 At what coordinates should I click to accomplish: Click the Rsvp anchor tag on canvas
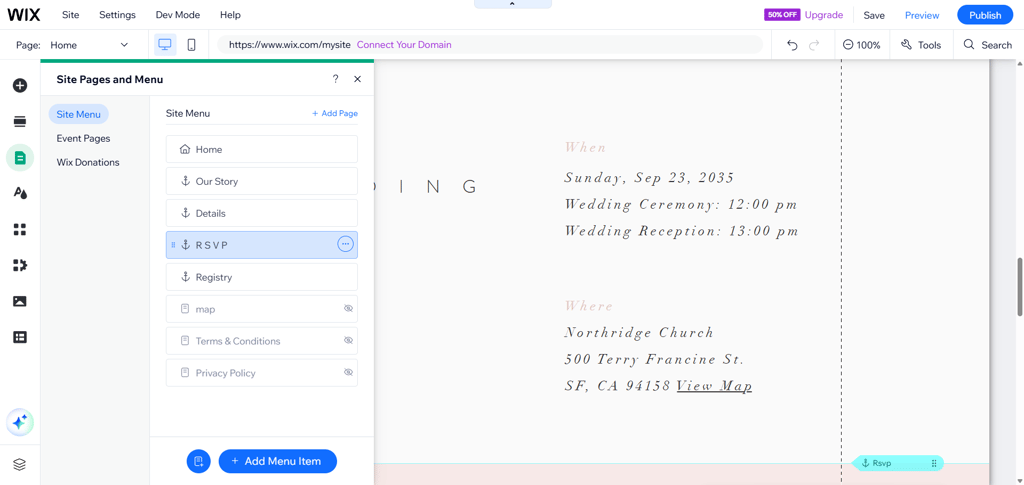pos(898,463)
